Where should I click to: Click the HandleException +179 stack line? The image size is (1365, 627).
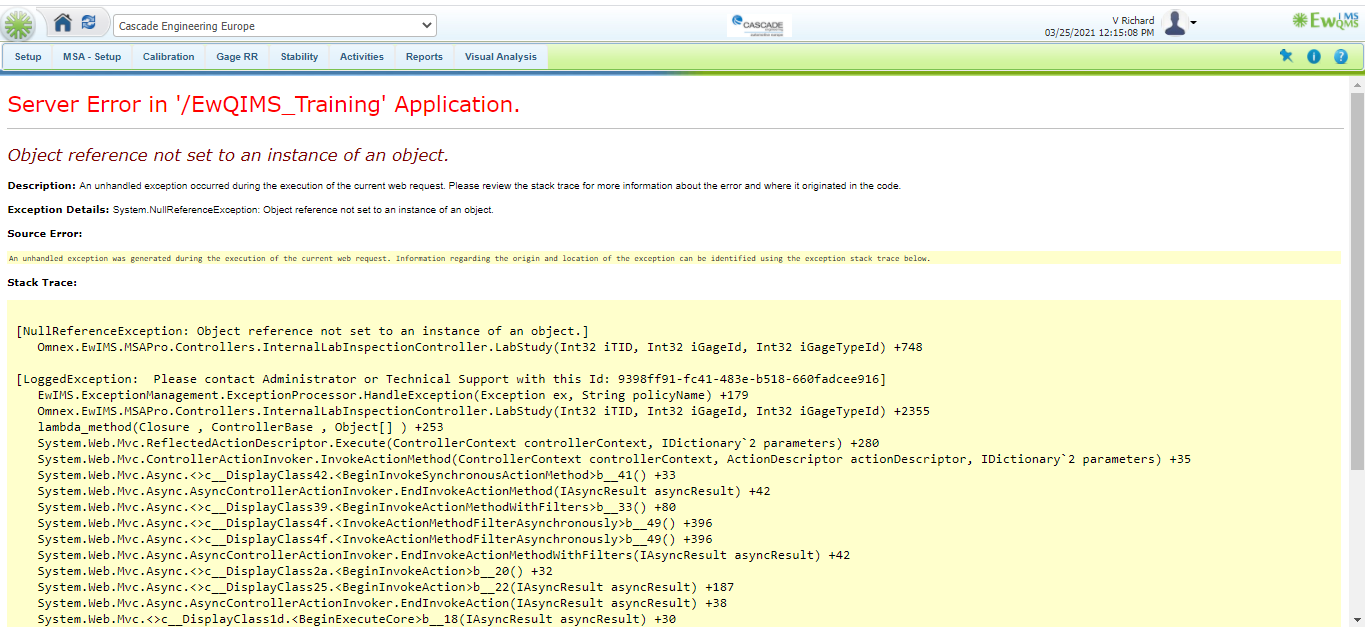click(x=393, y=395)
